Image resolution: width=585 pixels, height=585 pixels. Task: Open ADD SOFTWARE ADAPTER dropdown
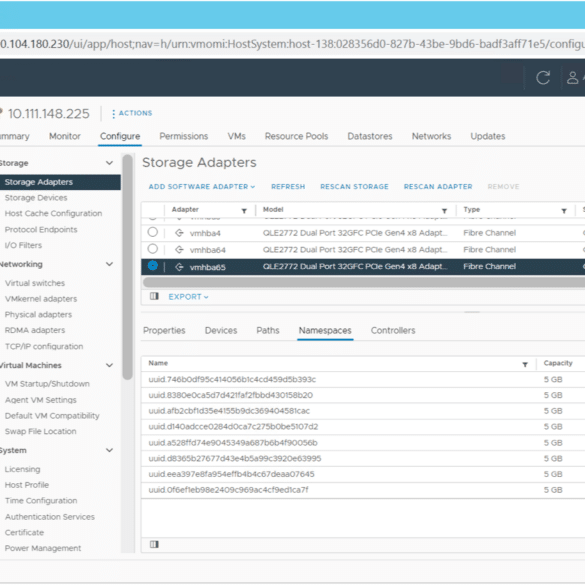click(202, 187)
